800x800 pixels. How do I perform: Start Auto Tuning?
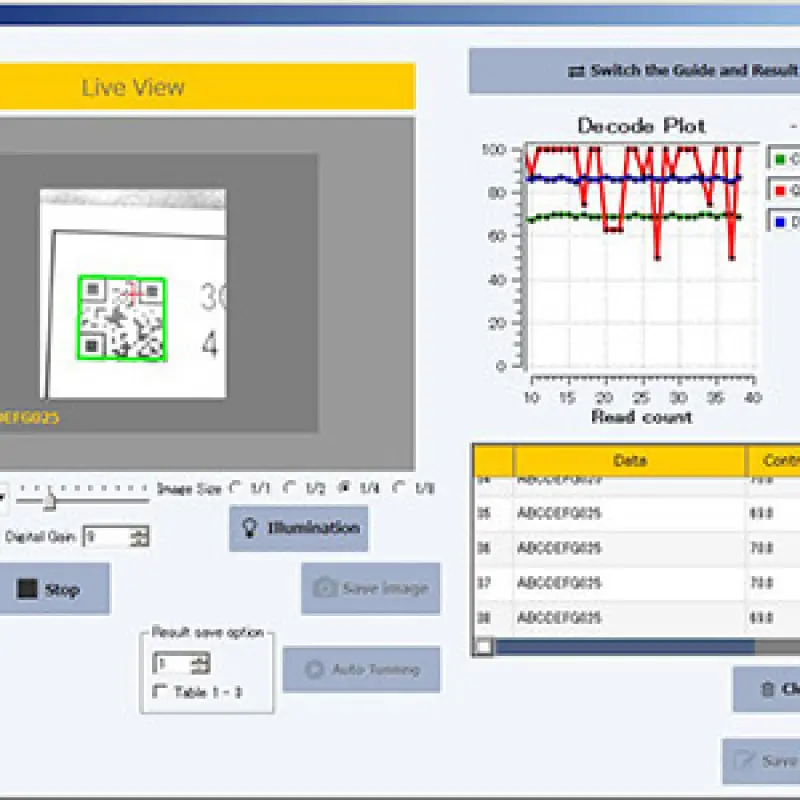click(x=361, y=669)
